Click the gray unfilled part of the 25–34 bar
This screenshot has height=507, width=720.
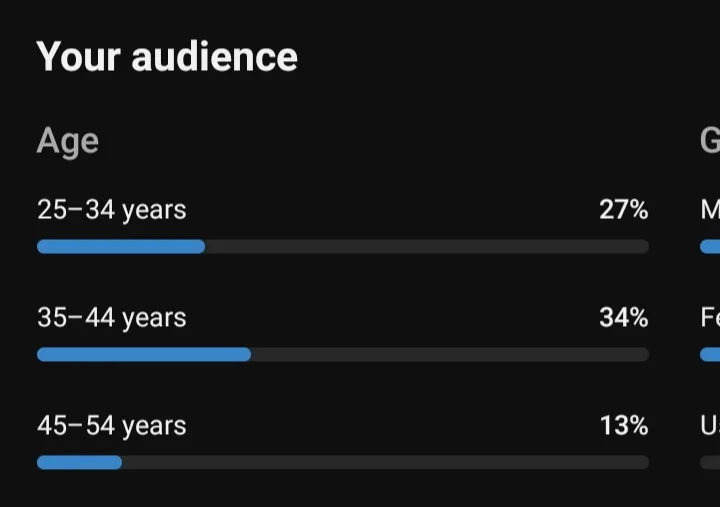point(427,247)
